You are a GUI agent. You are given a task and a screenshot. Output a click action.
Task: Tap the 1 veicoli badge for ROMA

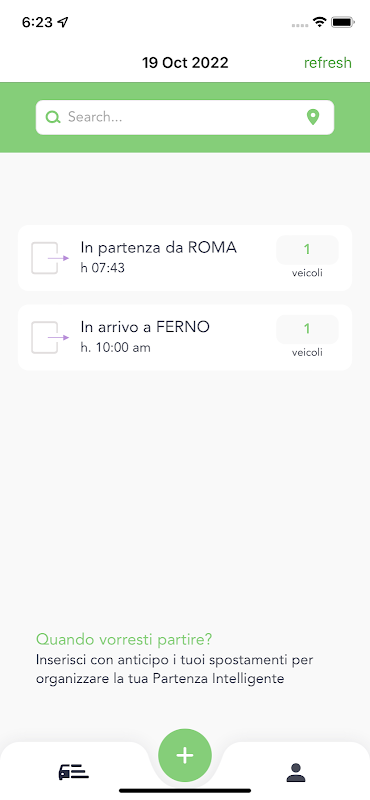point(307,257)
